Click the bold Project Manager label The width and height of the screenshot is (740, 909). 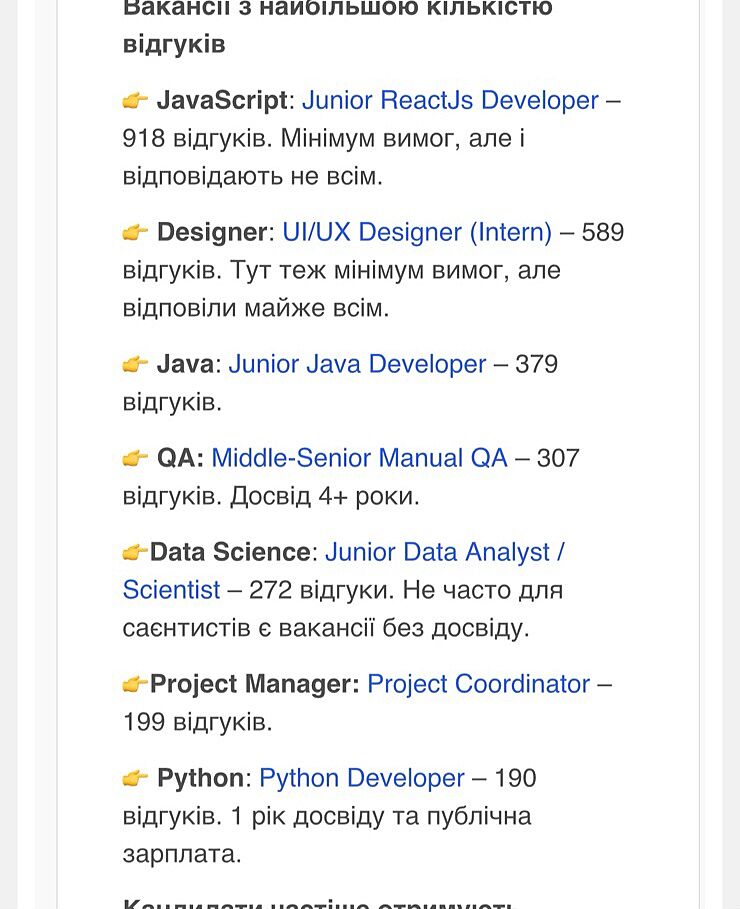tap(254, 685)
